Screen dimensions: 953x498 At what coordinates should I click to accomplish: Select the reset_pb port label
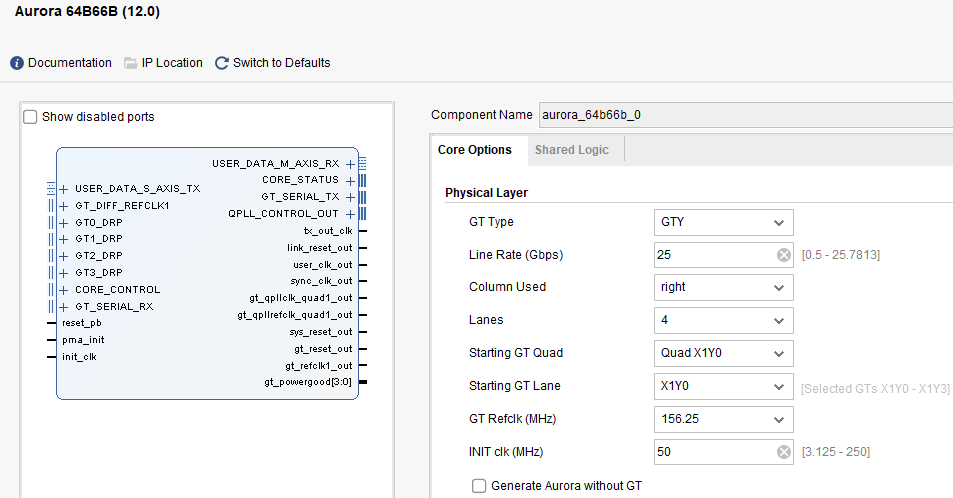pos(81,323)
